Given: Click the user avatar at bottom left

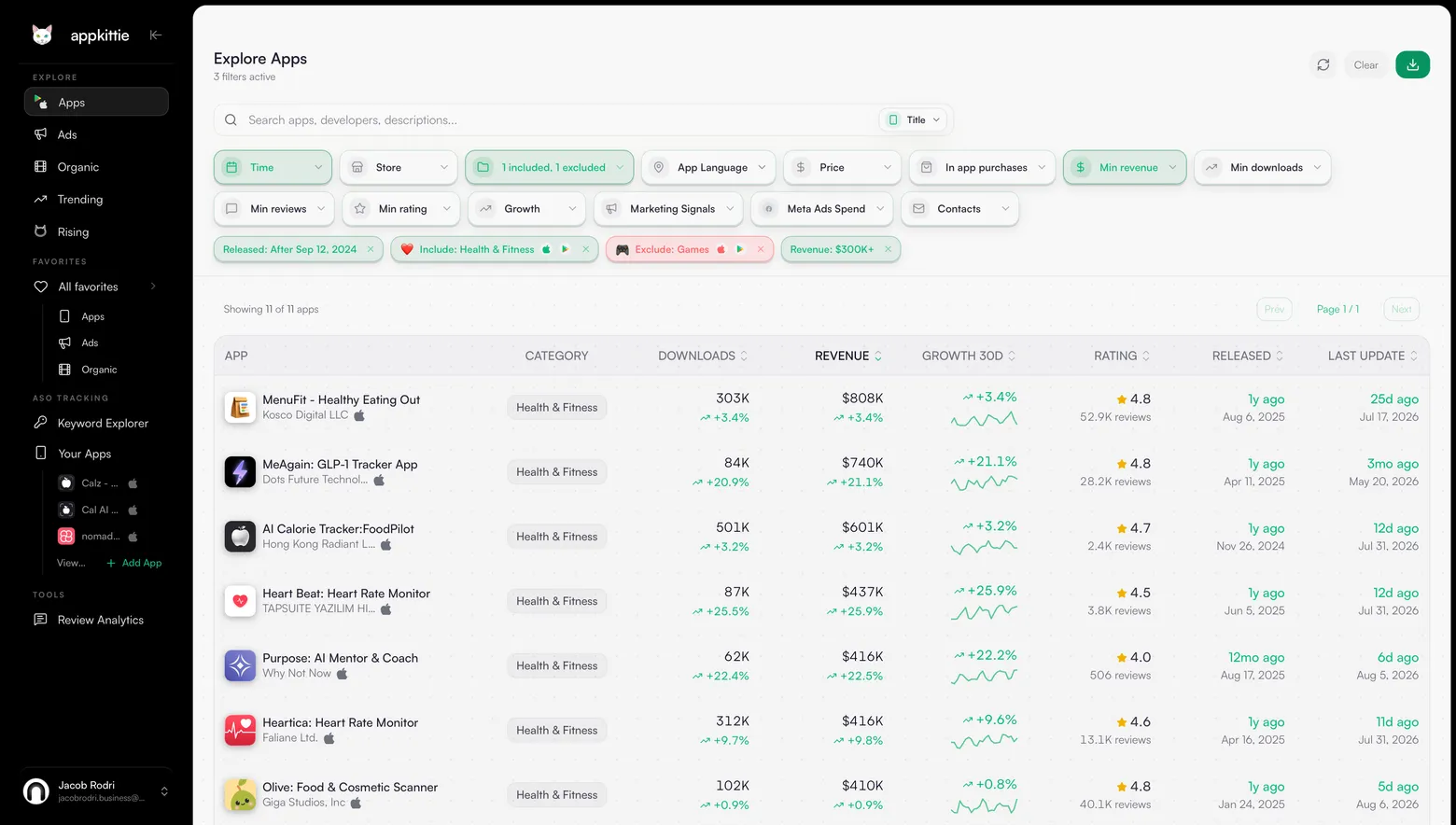Looking at the screenshot, I should click(36, 791).
